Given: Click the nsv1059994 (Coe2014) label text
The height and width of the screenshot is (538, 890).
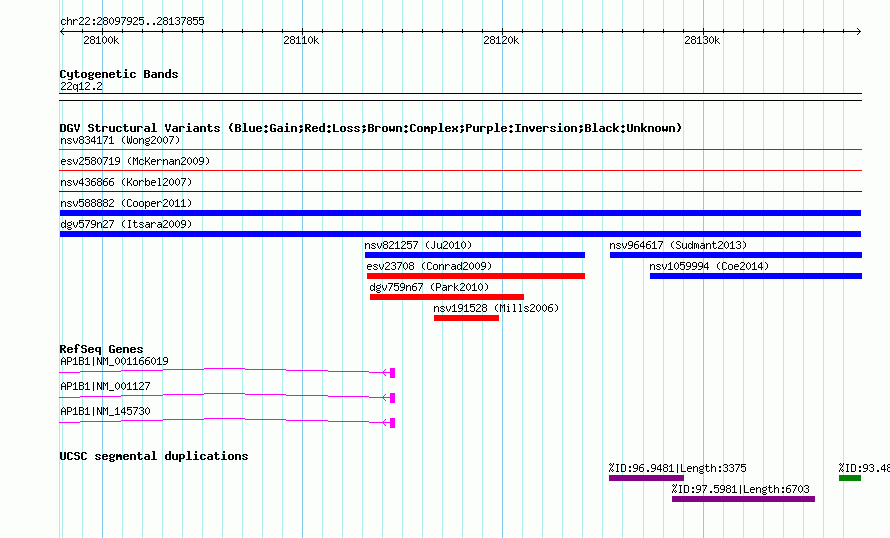Looking at the screenshot, I should [710, 266].
